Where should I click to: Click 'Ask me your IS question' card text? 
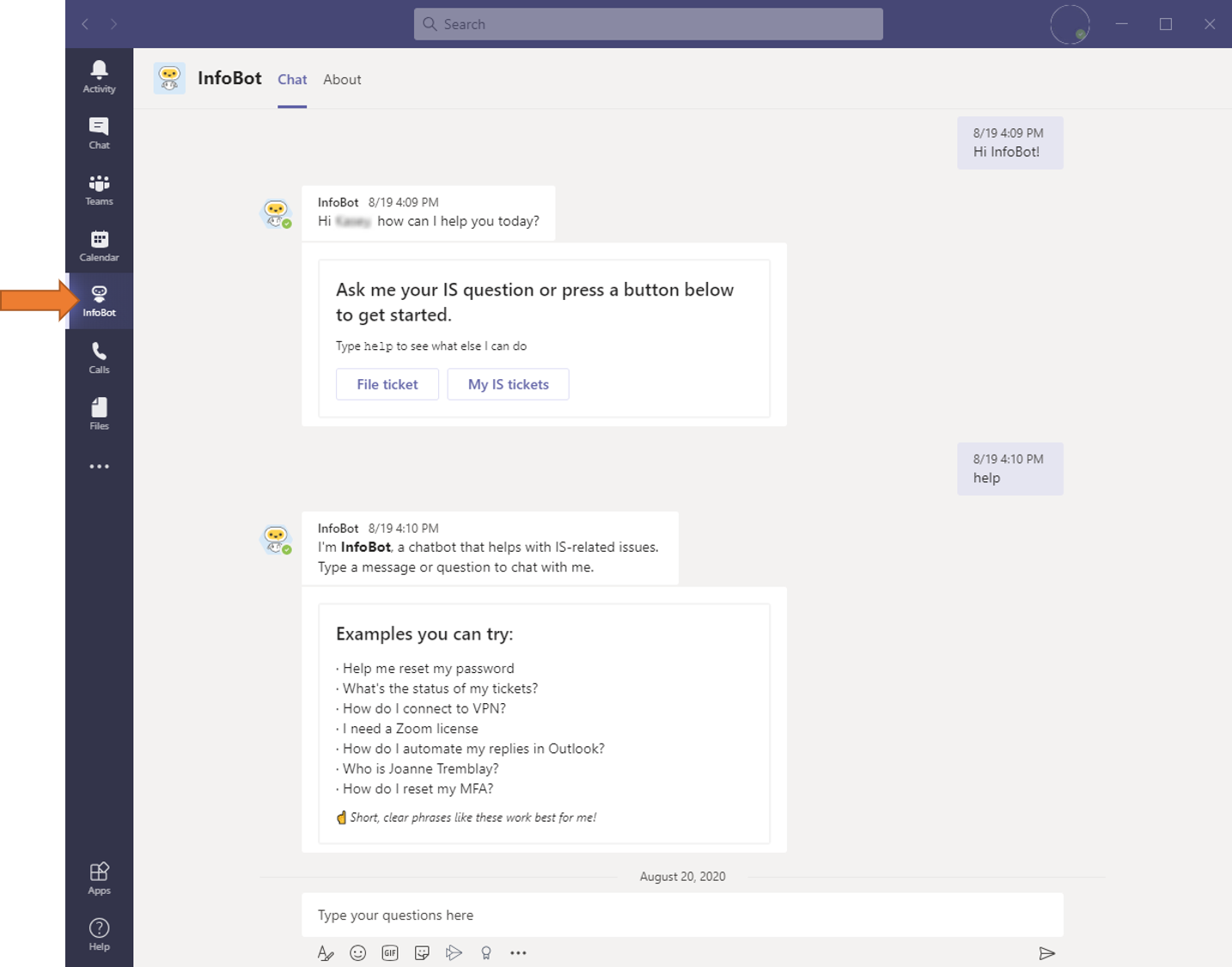[x=534, y=303]
